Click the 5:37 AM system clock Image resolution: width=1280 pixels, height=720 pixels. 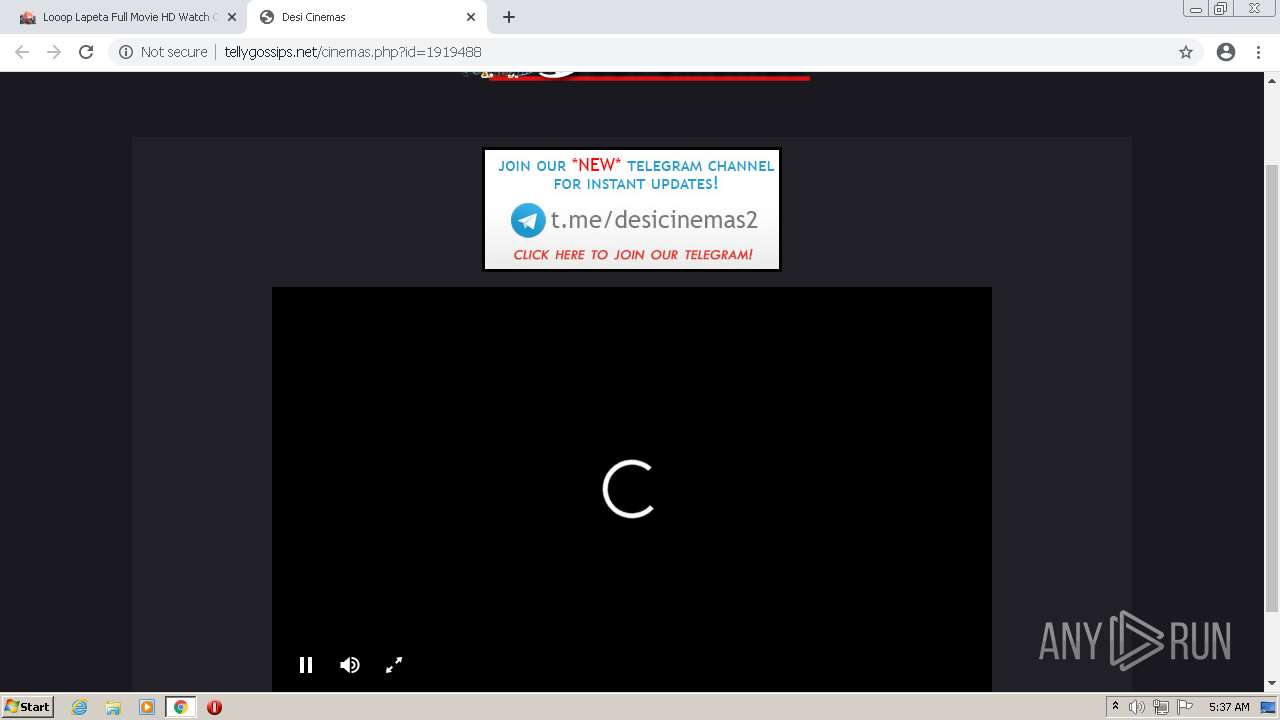tap(1229, 707)
